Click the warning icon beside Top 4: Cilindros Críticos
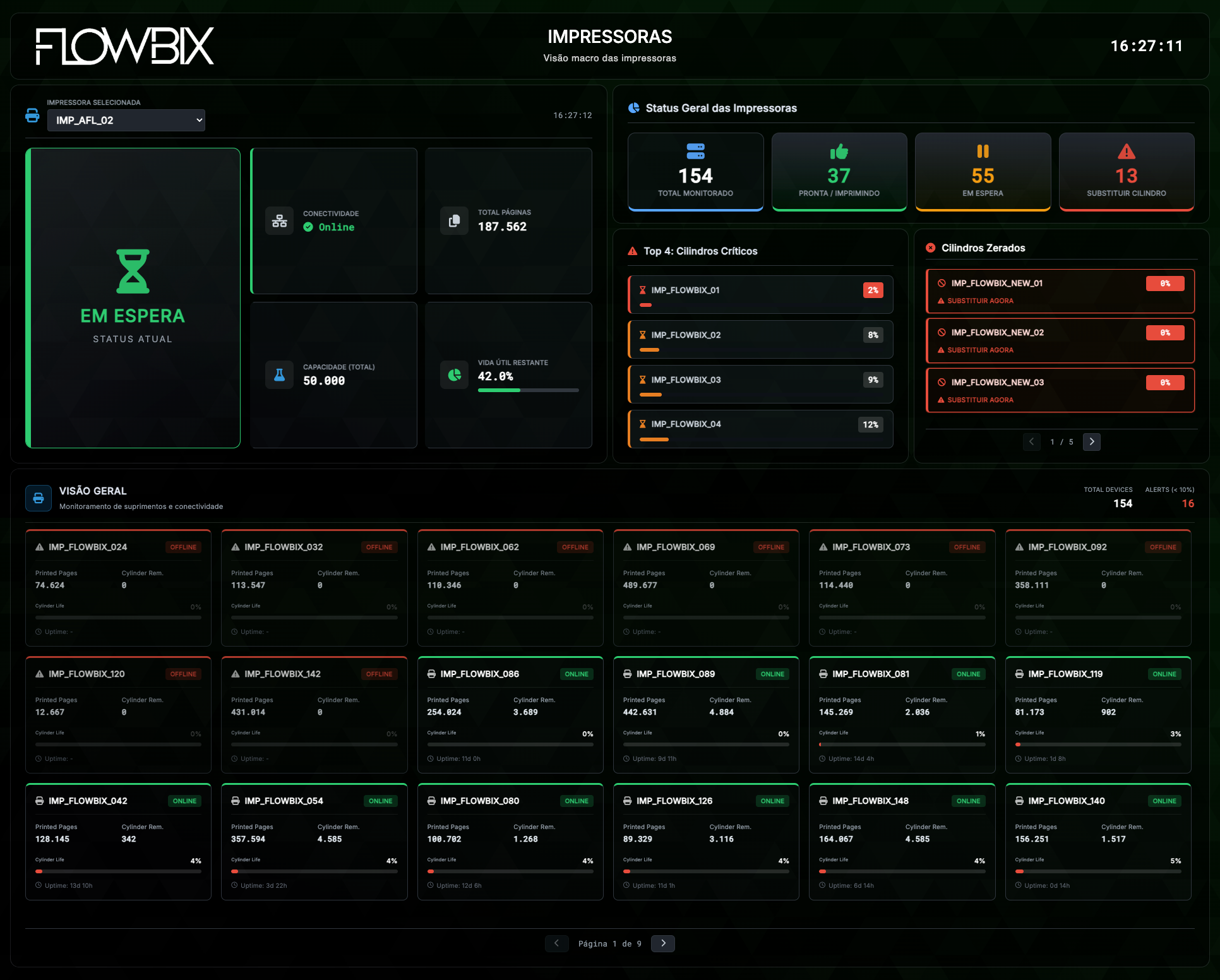The width and height of the screenshot is (1220, 980). click(633, 251)
